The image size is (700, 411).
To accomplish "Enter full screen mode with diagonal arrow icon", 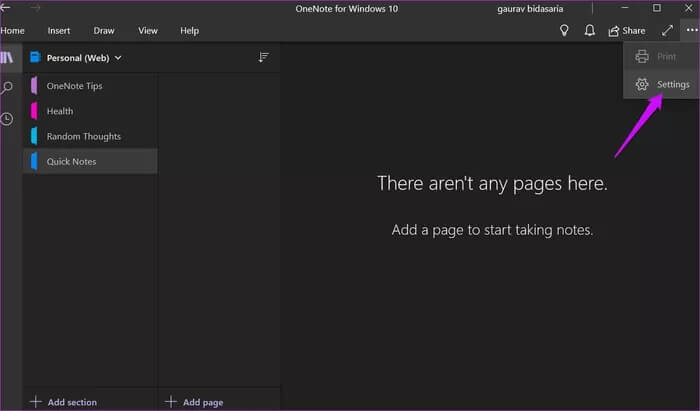I will click(667, 30).
